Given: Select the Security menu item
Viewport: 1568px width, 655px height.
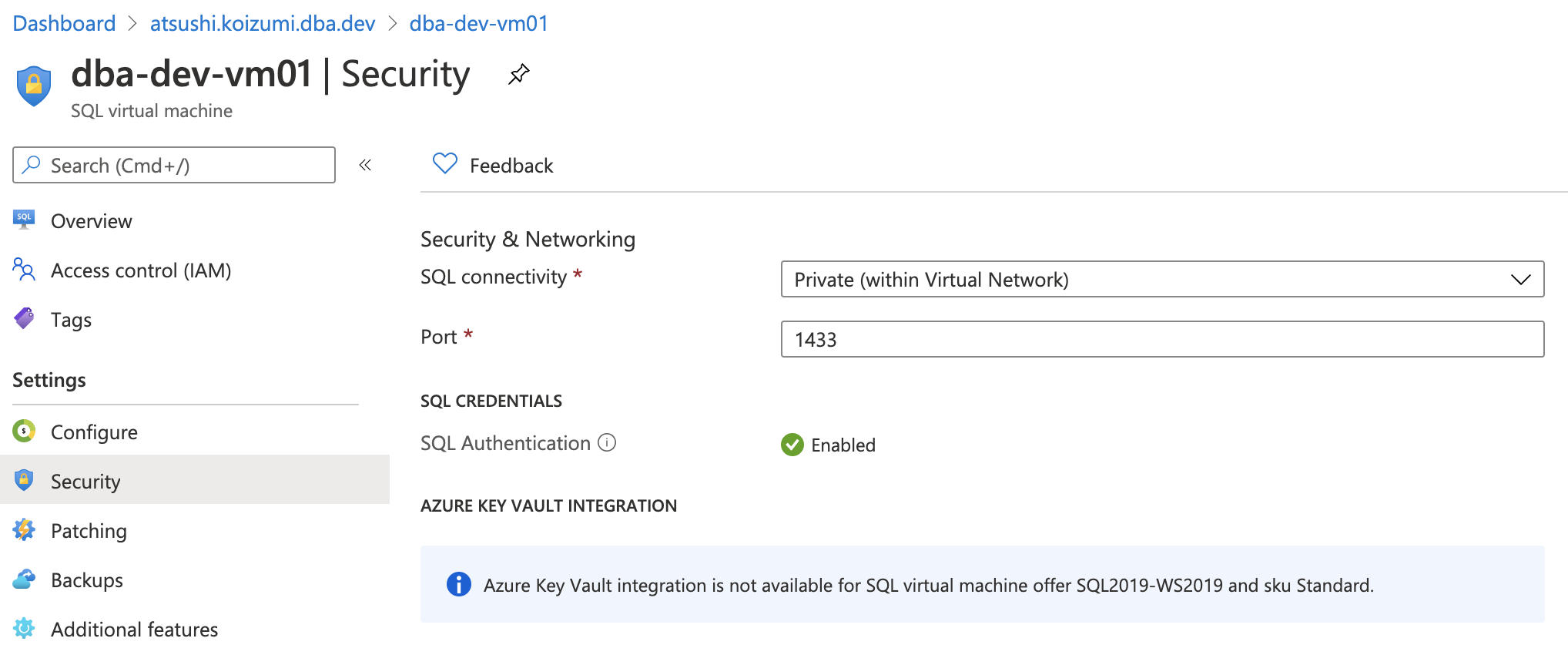Looking at the screenshot, I should click(x=85, y=482).
